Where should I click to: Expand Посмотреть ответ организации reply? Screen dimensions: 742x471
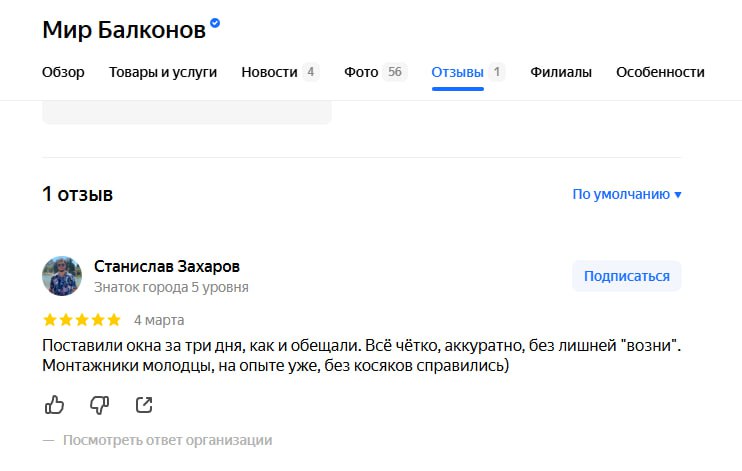[168, 440]
